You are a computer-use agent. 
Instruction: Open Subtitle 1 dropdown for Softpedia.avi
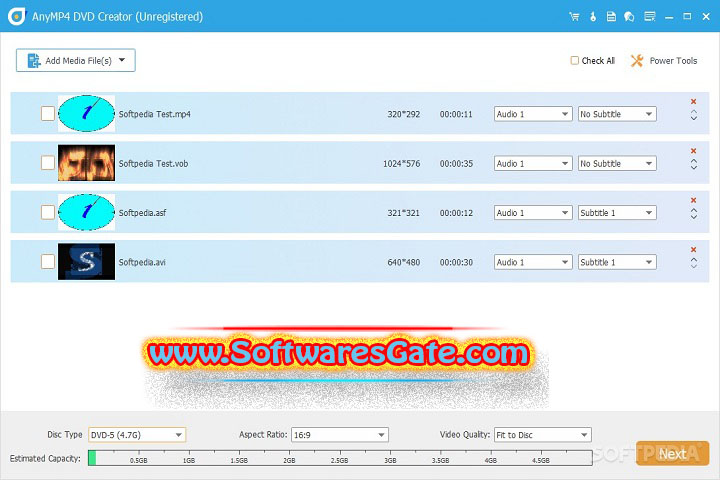617,262
